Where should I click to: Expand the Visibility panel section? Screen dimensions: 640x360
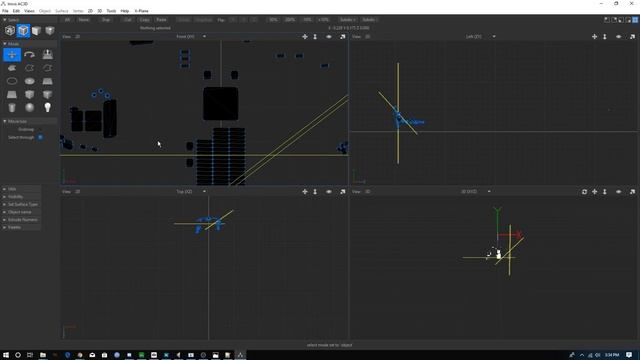[4, 197]
